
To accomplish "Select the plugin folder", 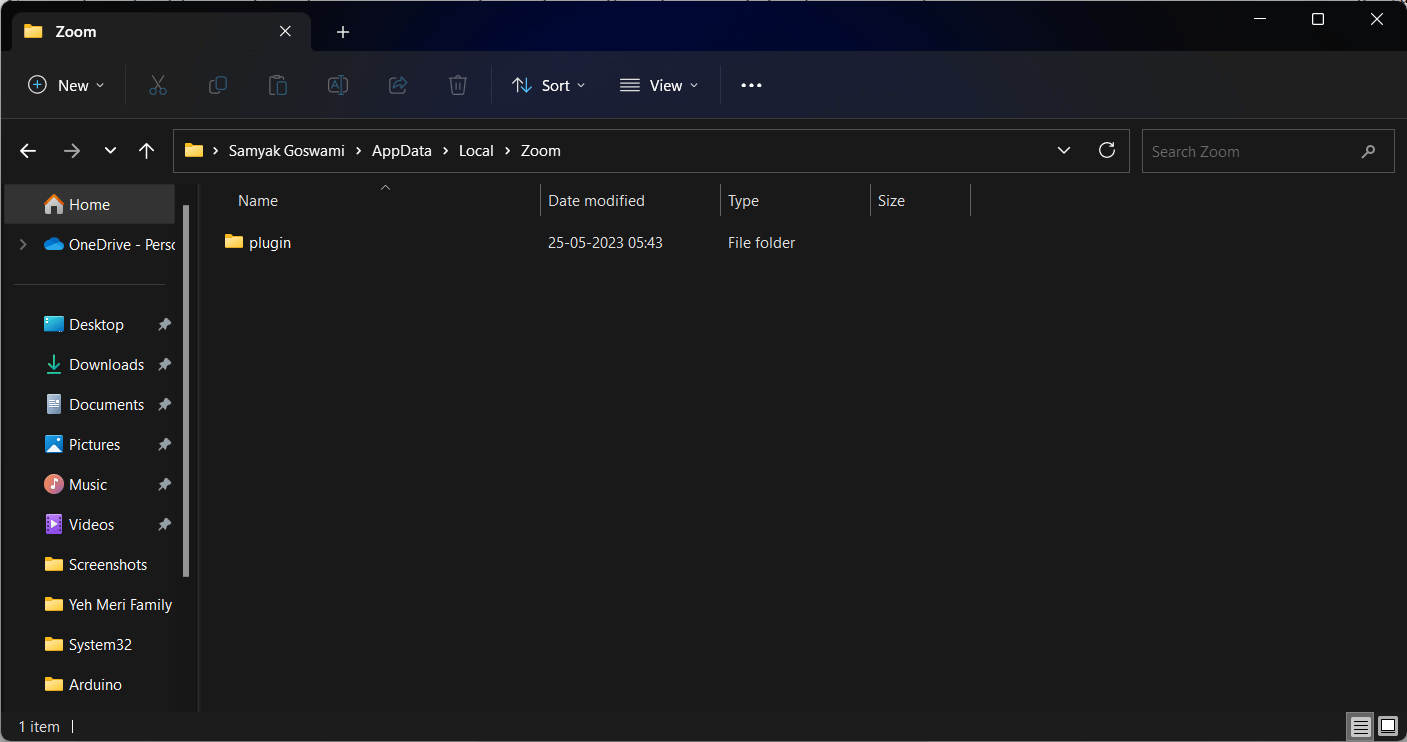I will pos(269,243).
